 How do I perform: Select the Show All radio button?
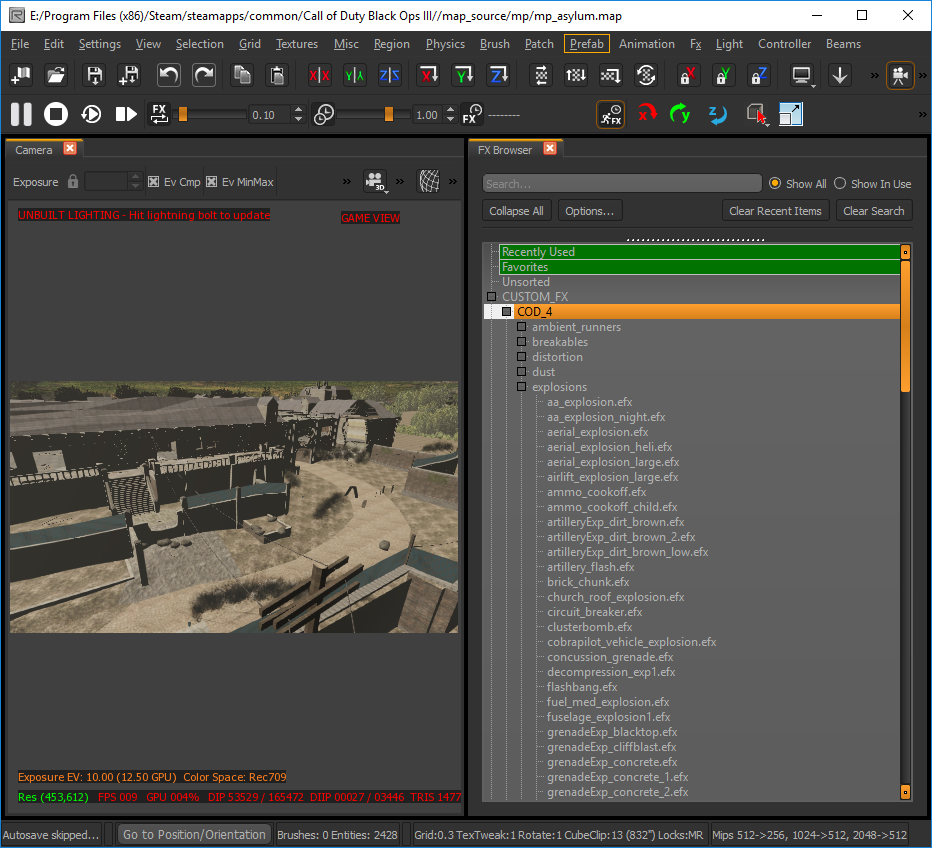click(775, 184)
